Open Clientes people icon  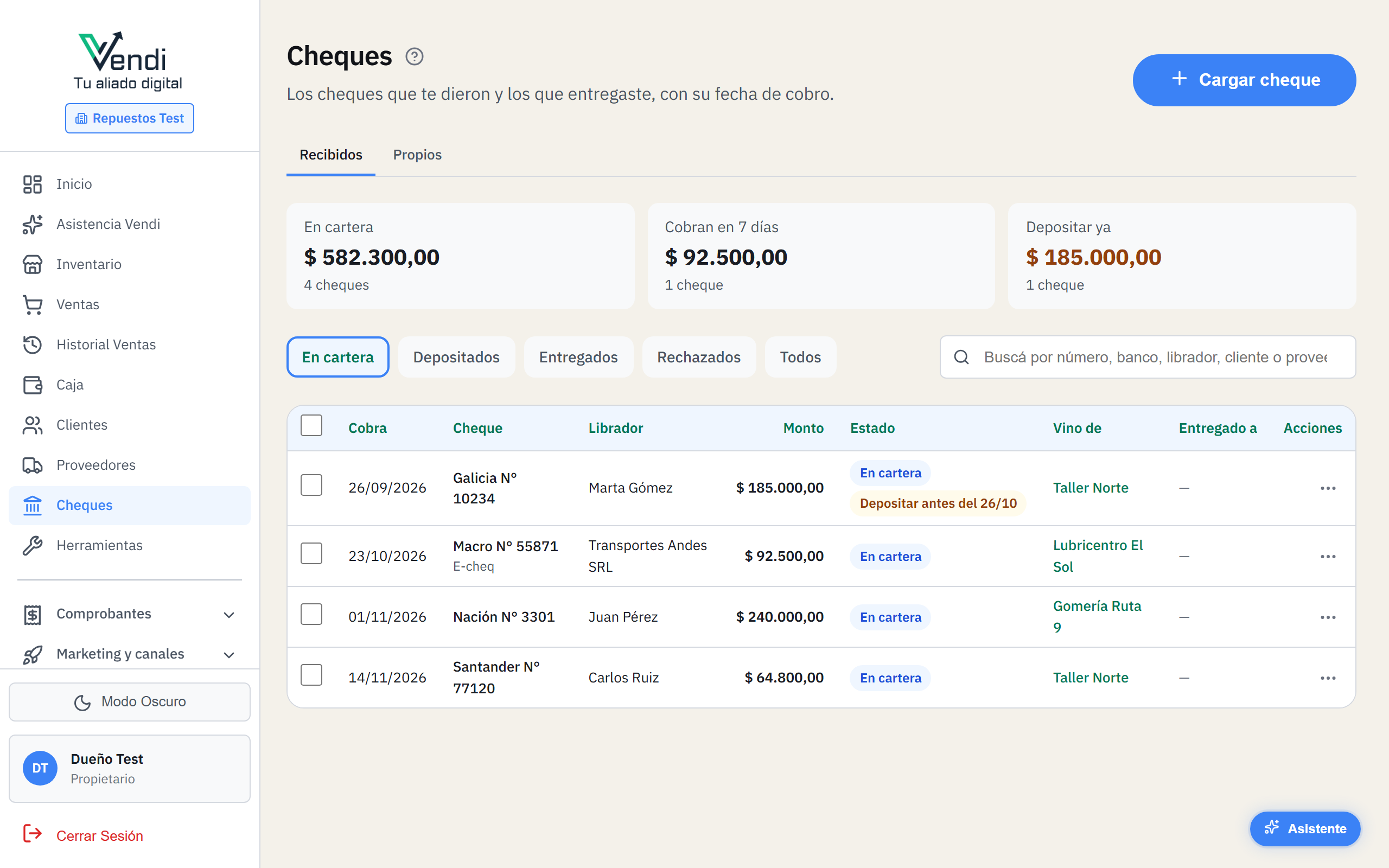(x=33, y=425)
